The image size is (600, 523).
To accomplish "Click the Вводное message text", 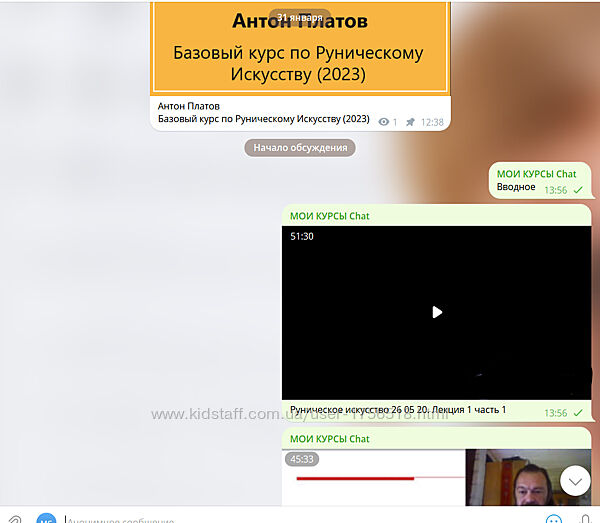I will click(x=516, y=187).
